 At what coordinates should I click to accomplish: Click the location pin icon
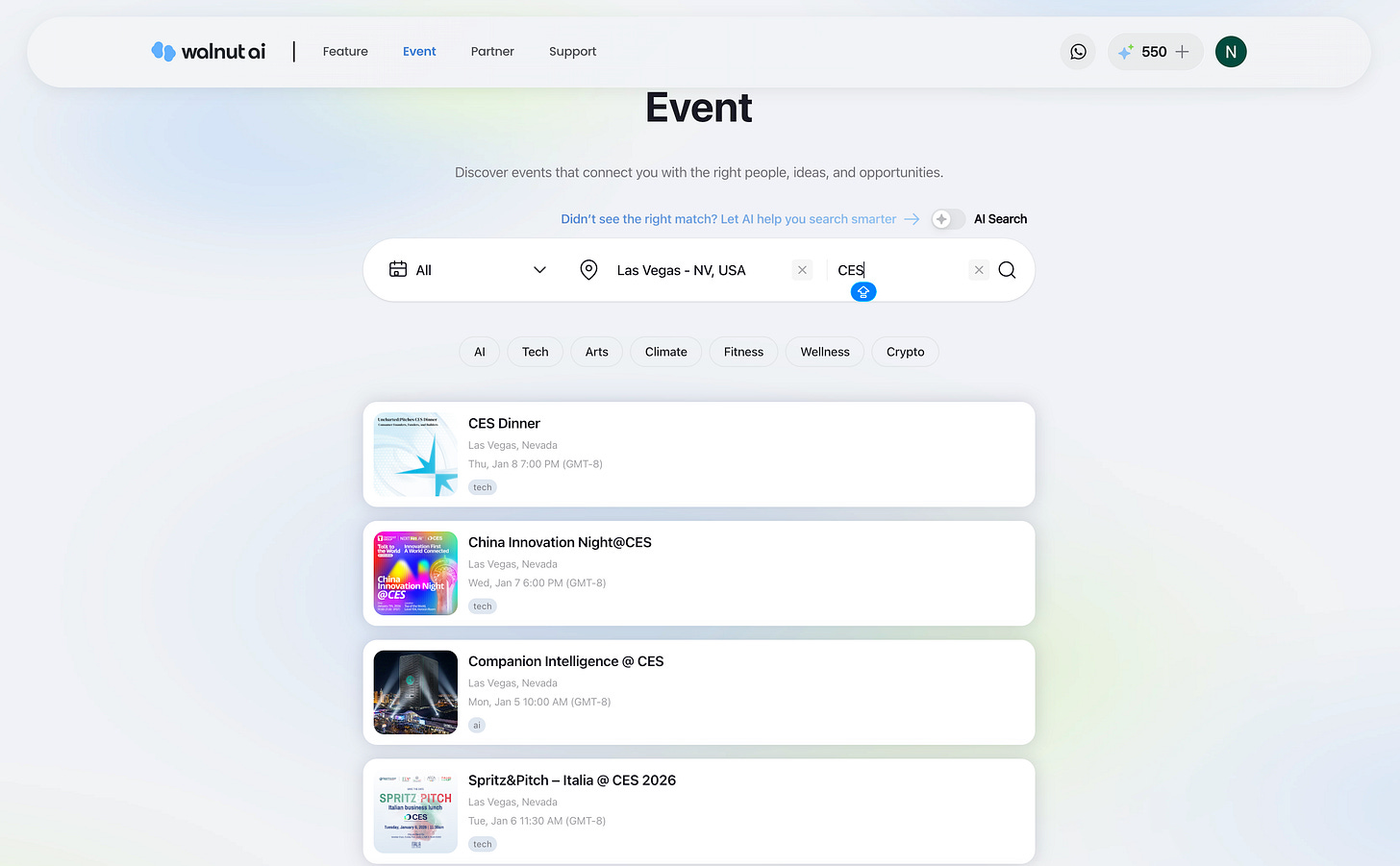589,270
